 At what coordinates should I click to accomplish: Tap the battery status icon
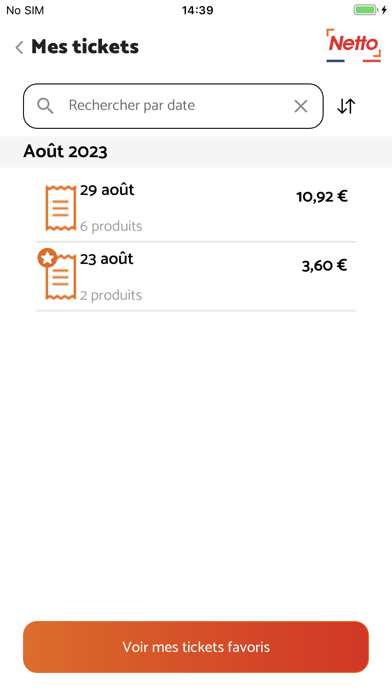pos(365,10)
